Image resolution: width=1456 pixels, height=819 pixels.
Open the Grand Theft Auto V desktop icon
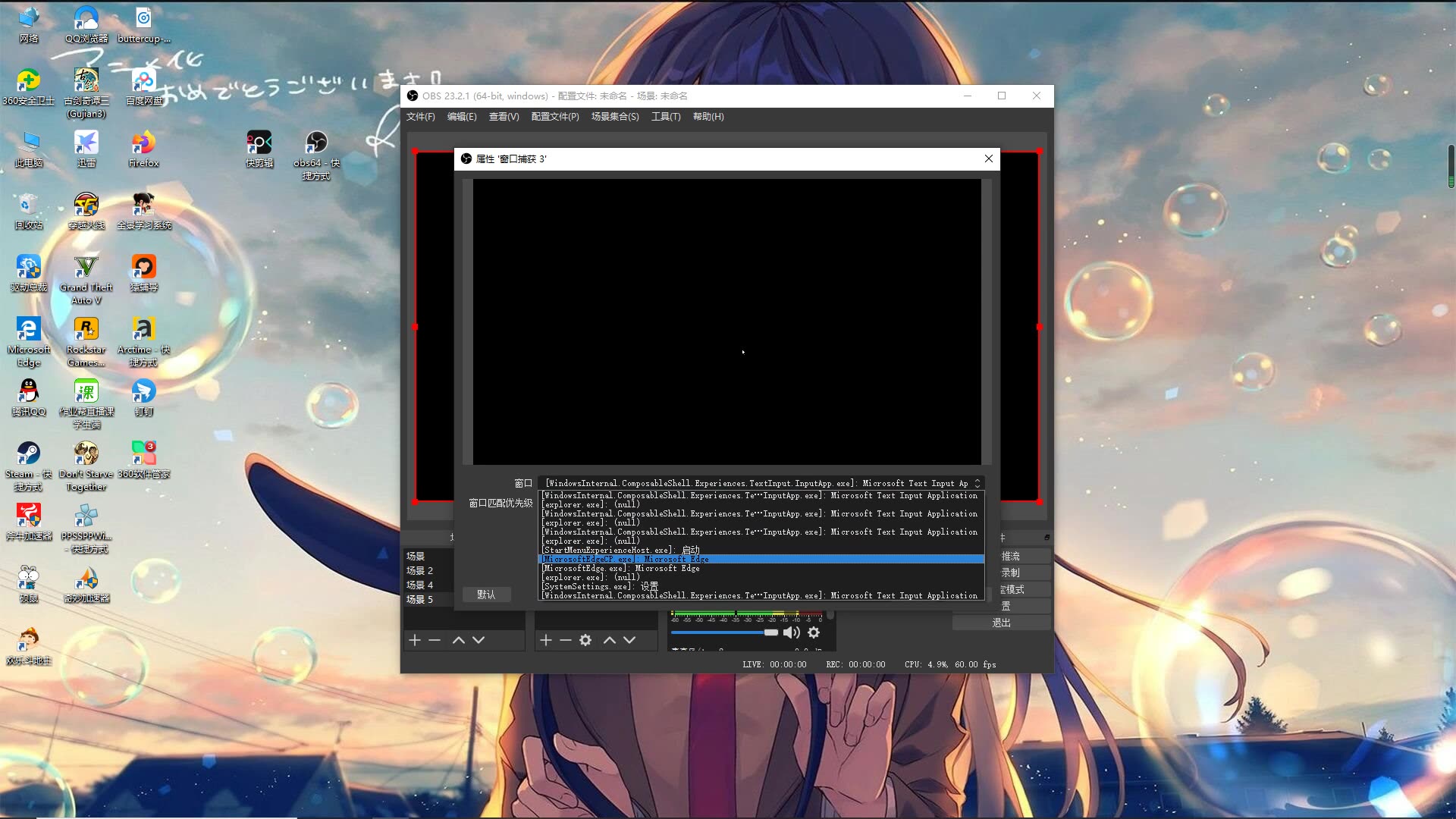[86, 280]
